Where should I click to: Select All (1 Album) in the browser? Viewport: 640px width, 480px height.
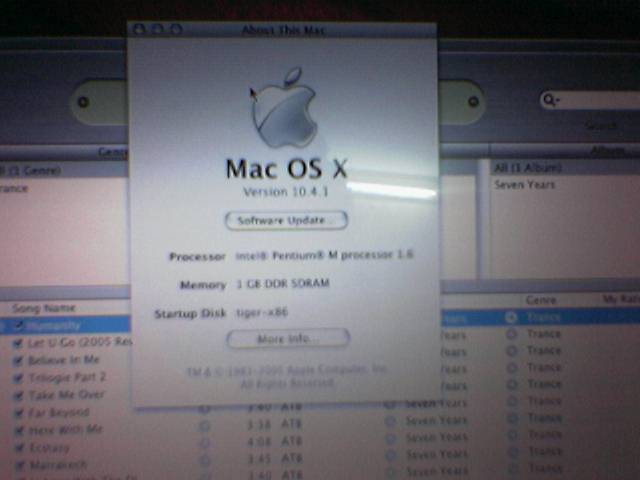click(528, 168)
